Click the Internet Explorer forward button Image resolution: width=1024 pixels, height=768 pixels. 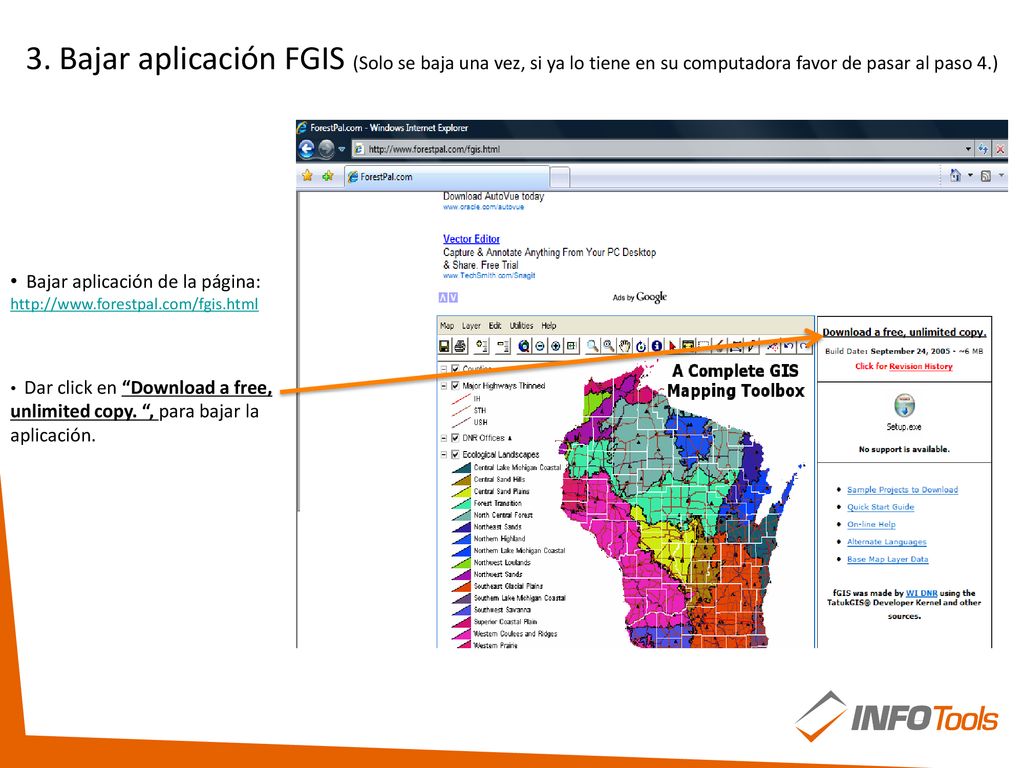[x=326, y=149]
